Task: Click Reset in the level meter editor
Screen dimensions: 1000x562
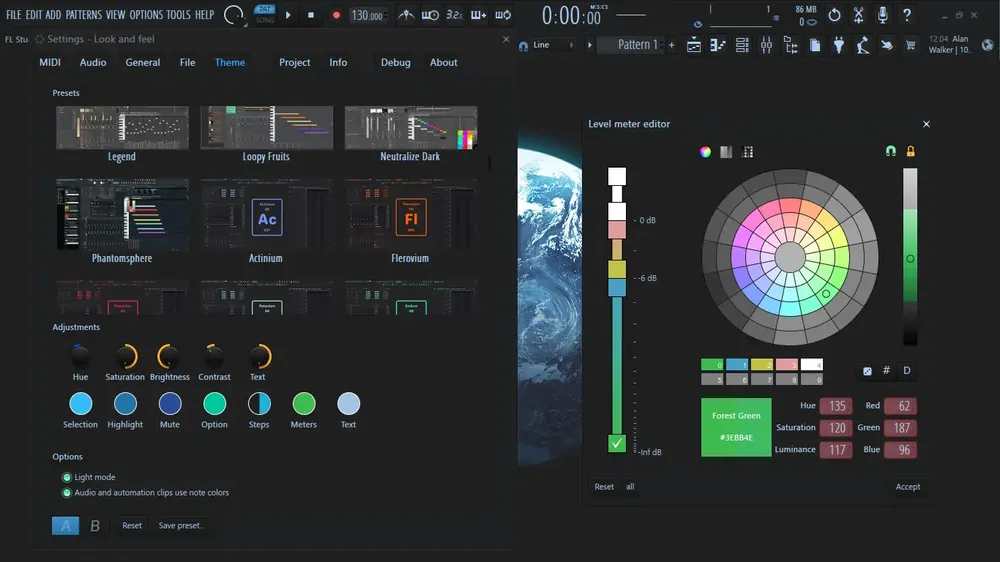Action: point(604,487)
